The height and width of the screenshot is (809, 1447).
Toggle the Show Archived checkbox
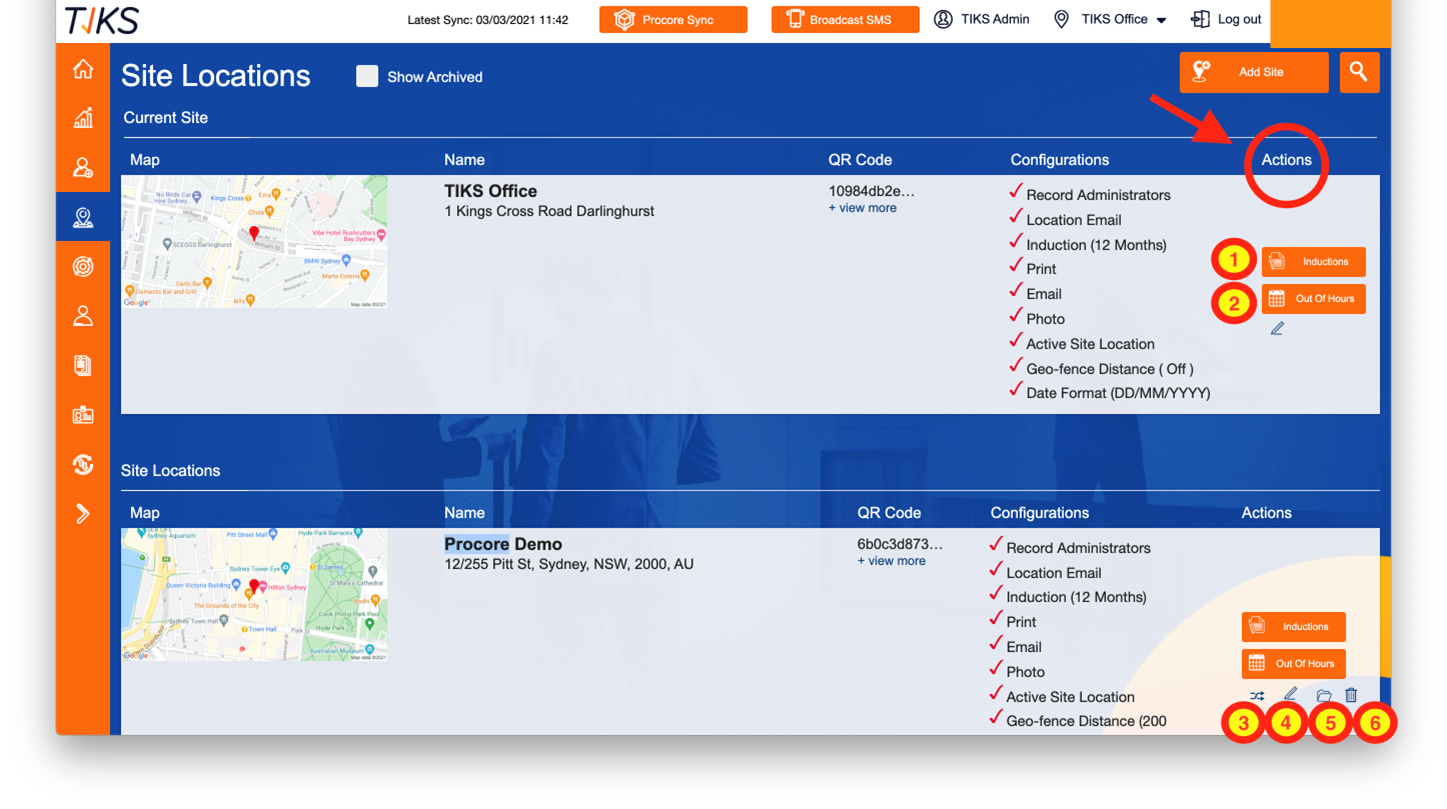click(367, 76)
